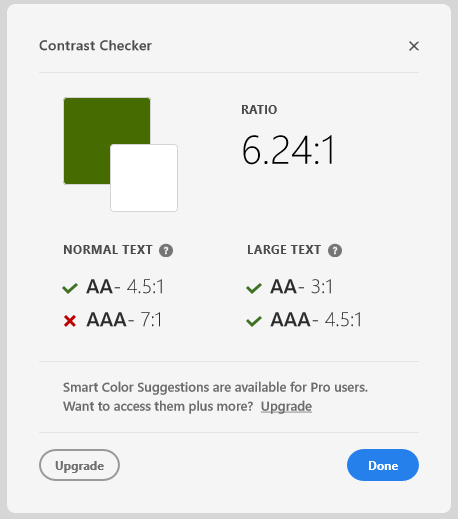This screenshot has height=519, width=458.
Task: Click the Normal Text help question icon
Action: coord(166,250)
